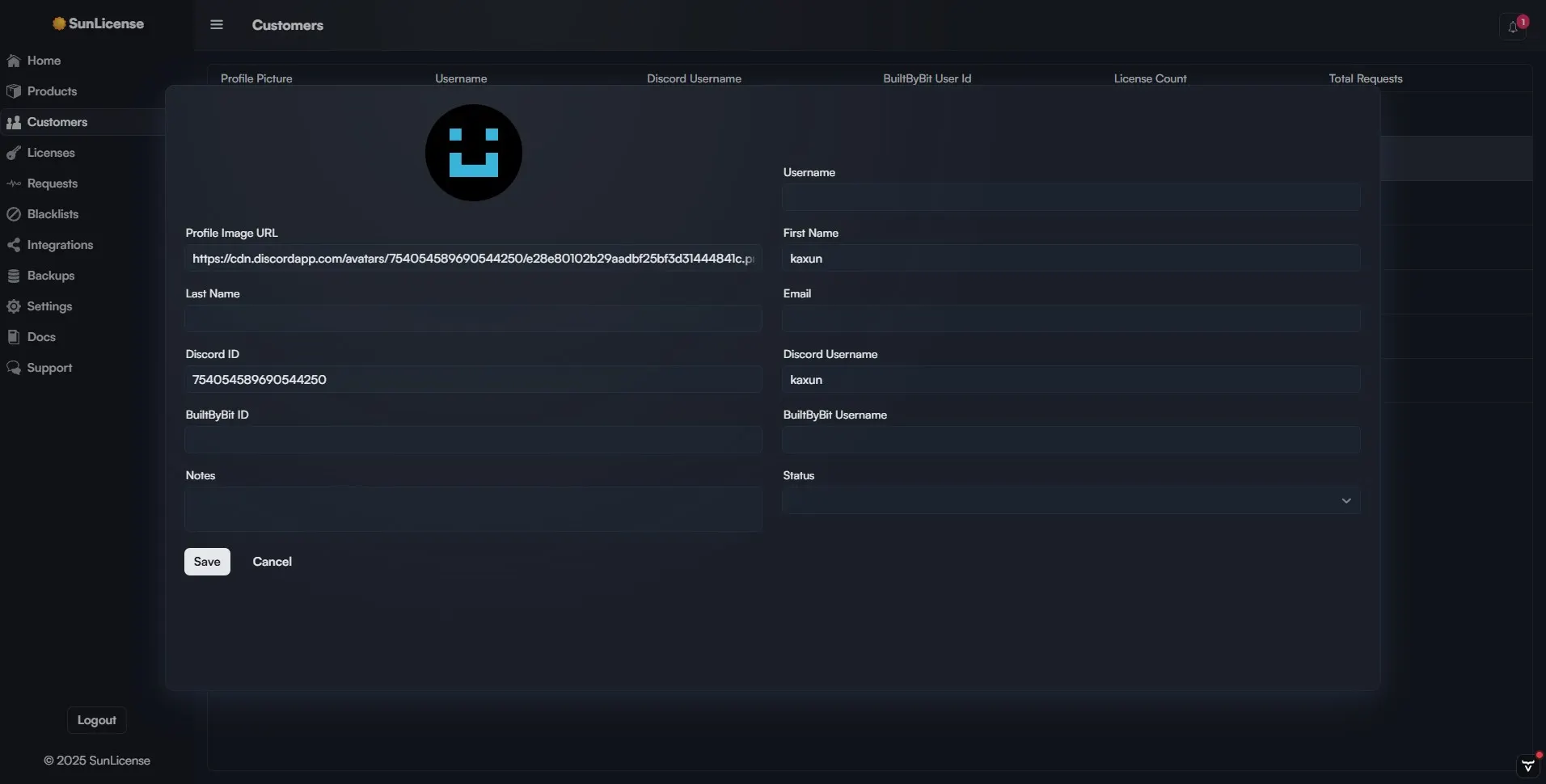Click the Home sidebar icon
Screen dimensions: 1546x784
[14, 61]
